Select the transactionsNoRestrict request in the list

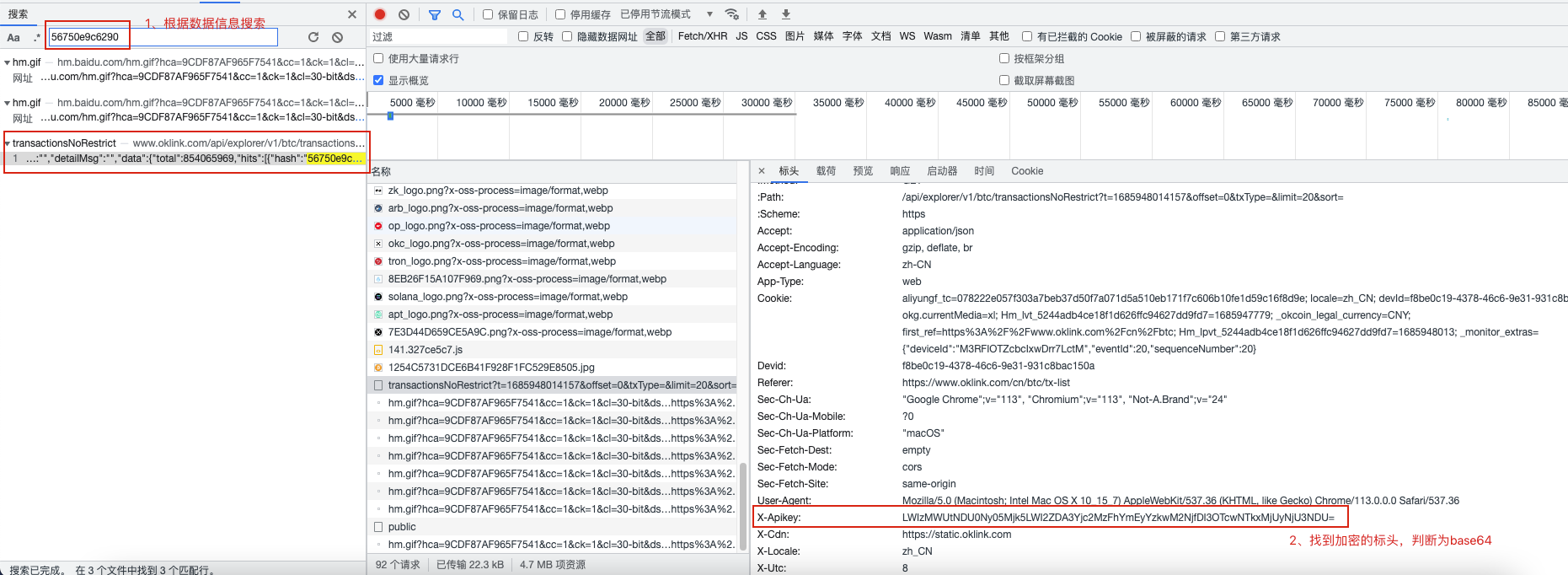(x=552, y=385)
